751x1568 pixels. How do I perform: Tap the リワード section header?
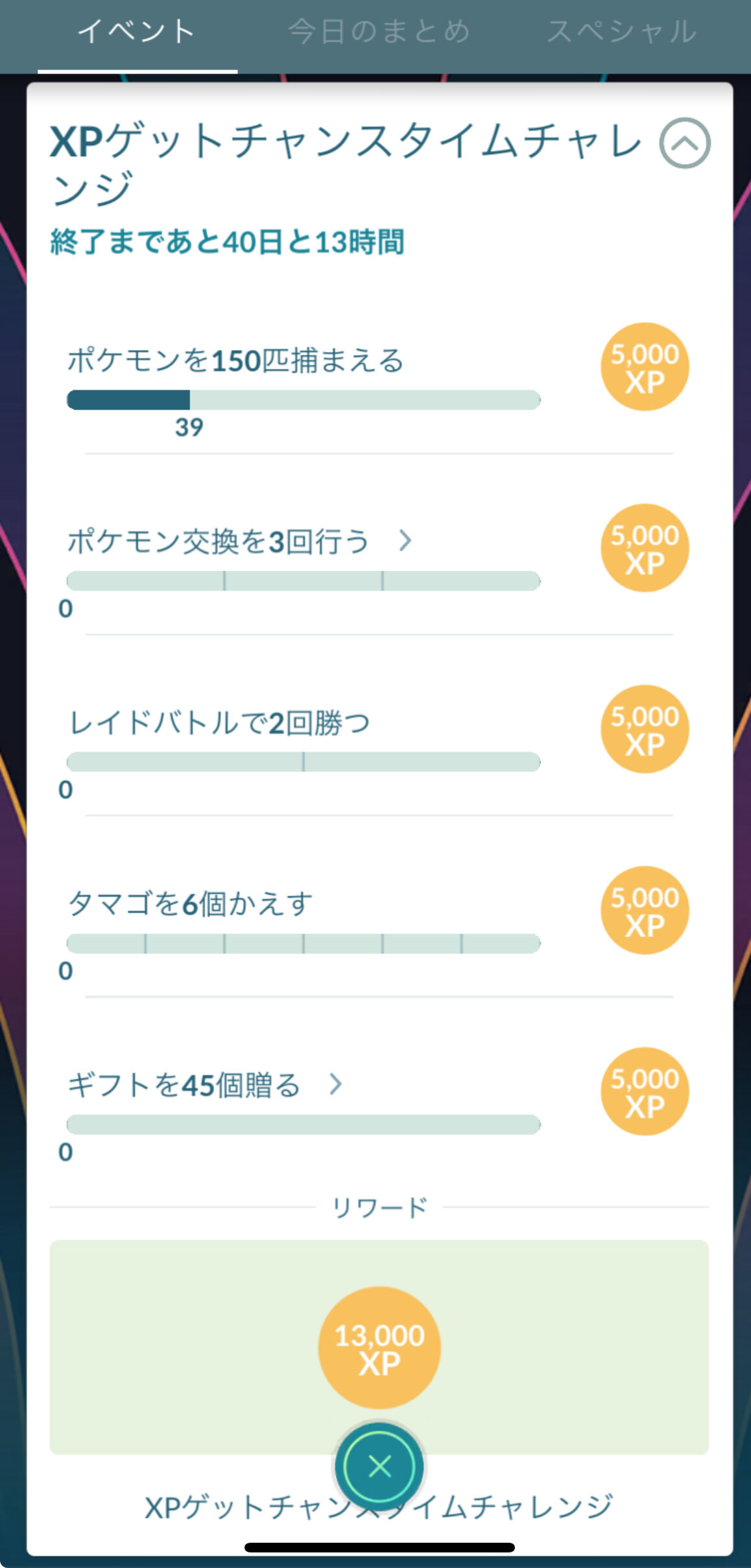pyautogui.click(x=379, y=1207)
